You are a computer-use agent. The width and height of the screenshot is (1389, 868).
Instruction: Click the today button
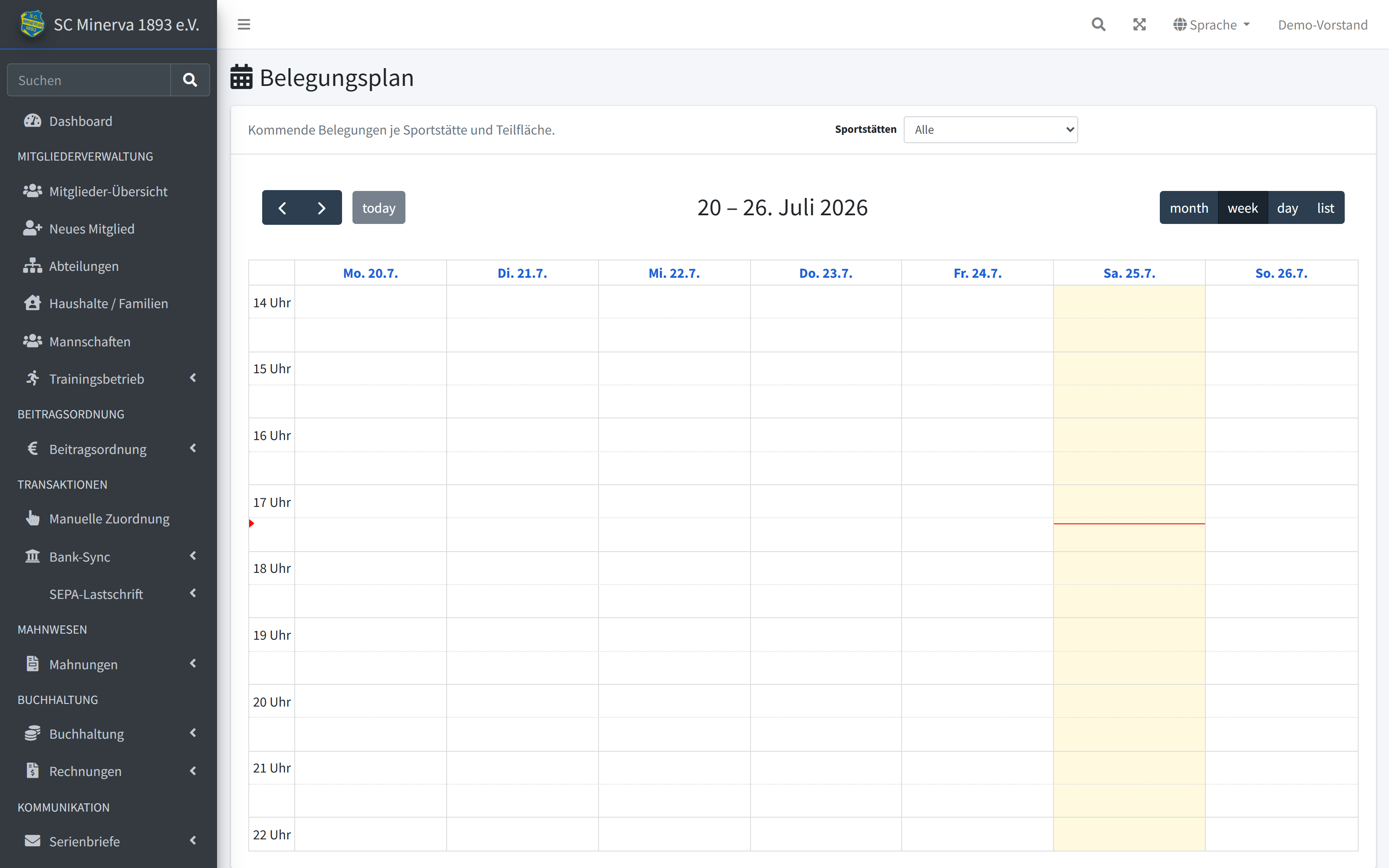coord(379,208)
